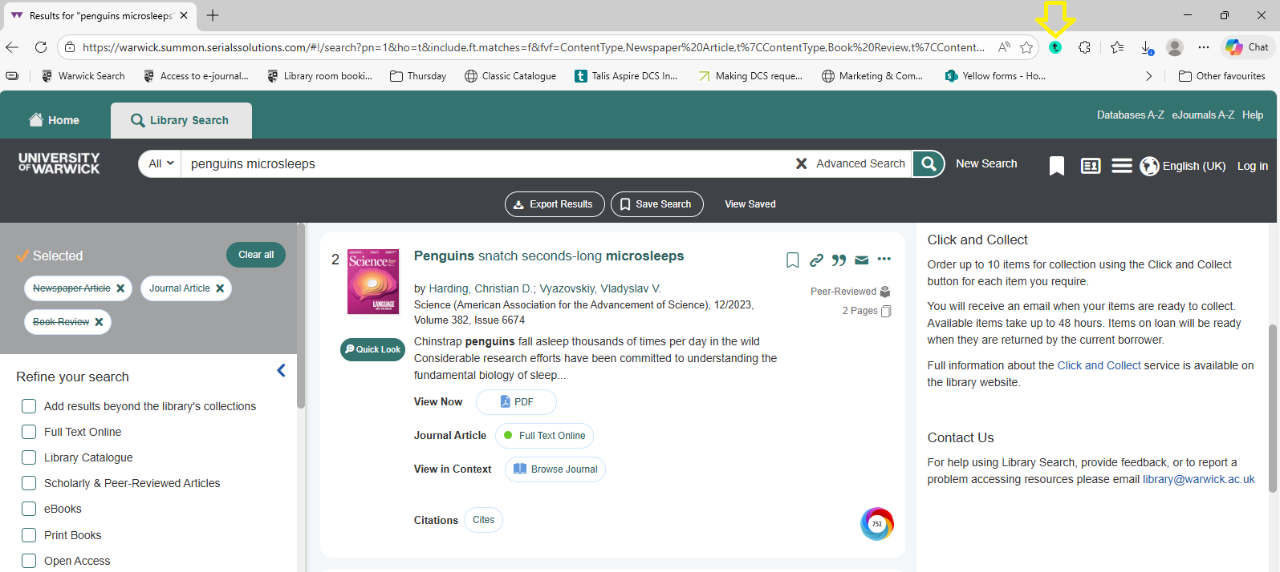1280x572 pixels.
Task: Open the article PDF
Action: [516, 402]
